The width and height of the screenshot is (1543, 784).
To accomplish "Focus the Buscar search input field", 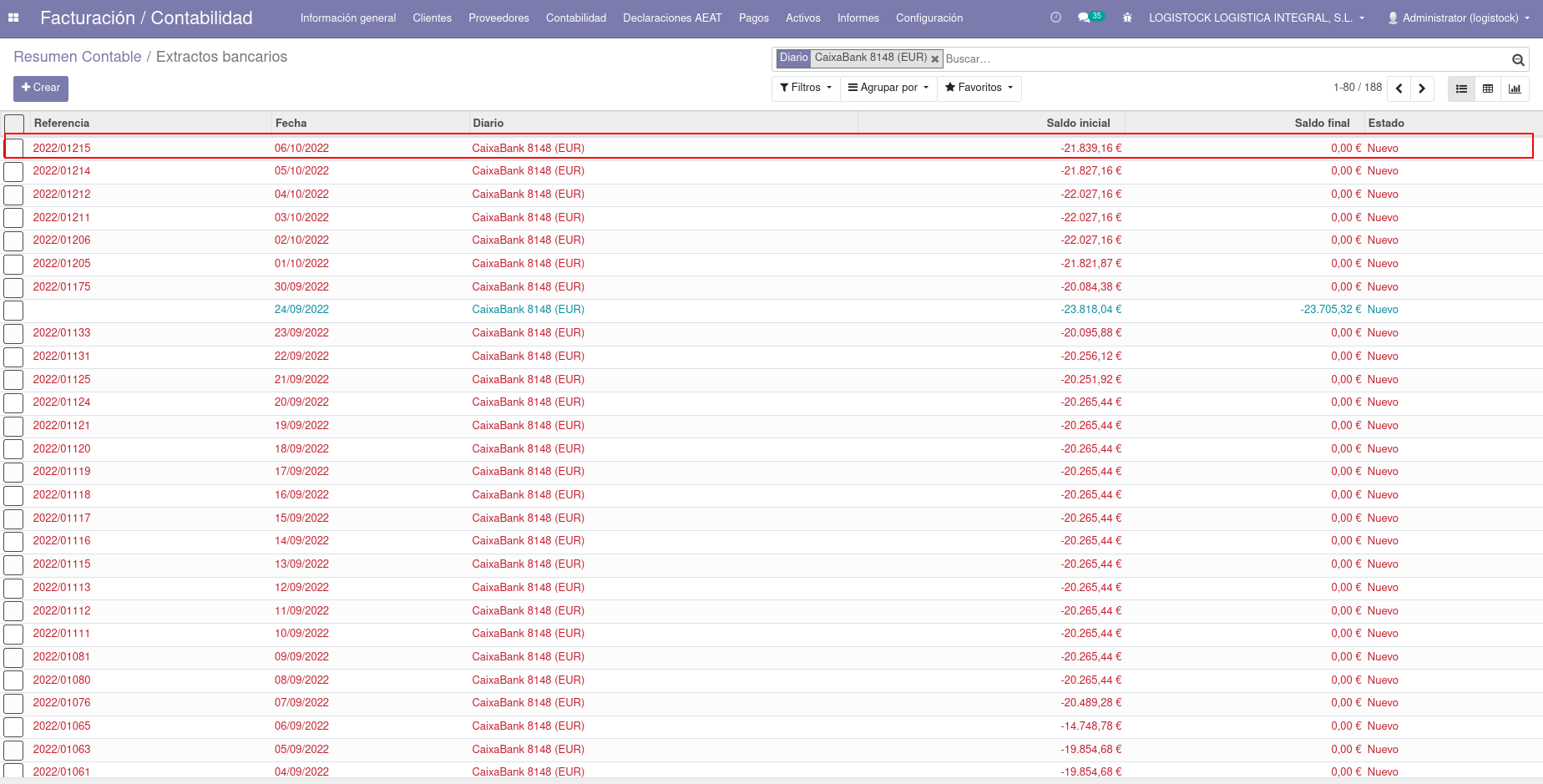I will click(x=1226, y=59).
